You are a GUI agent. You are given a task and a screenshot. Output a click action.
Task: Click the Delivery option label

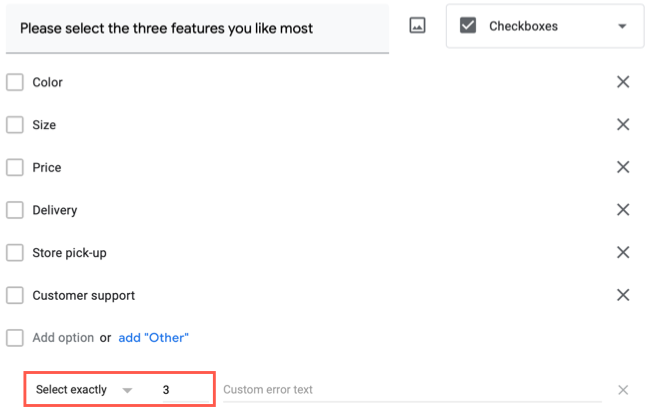(55, 210)
